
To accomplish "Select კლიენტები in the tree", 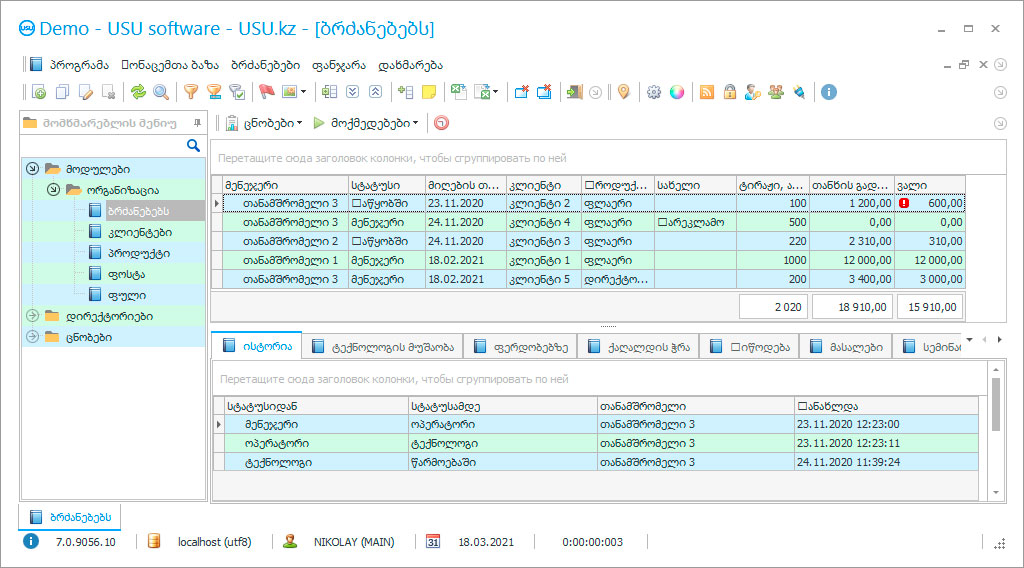I will (x=140, y=232).
